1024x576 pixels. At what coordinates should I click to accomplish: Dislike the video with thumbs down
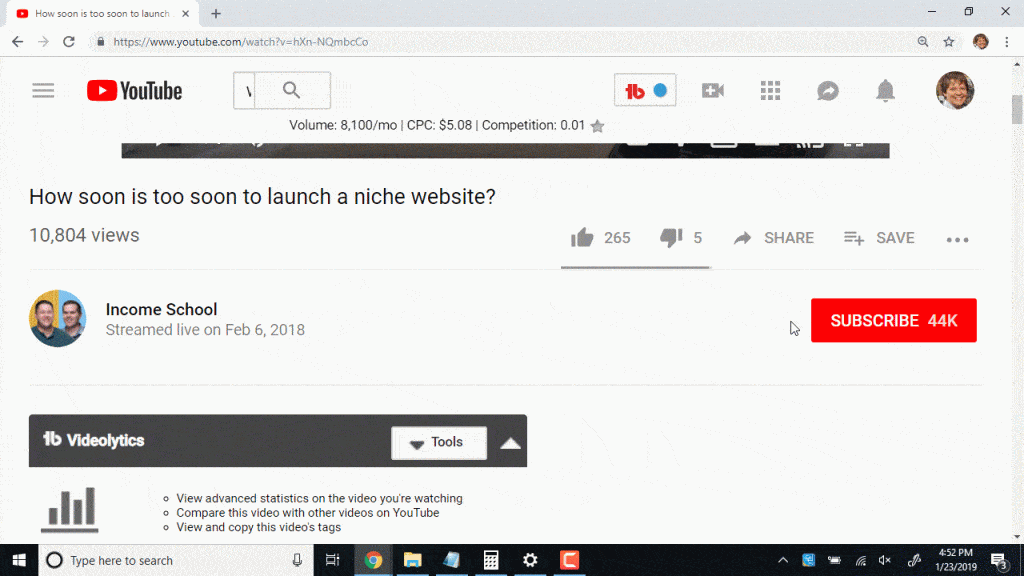[x=671, y=238]
